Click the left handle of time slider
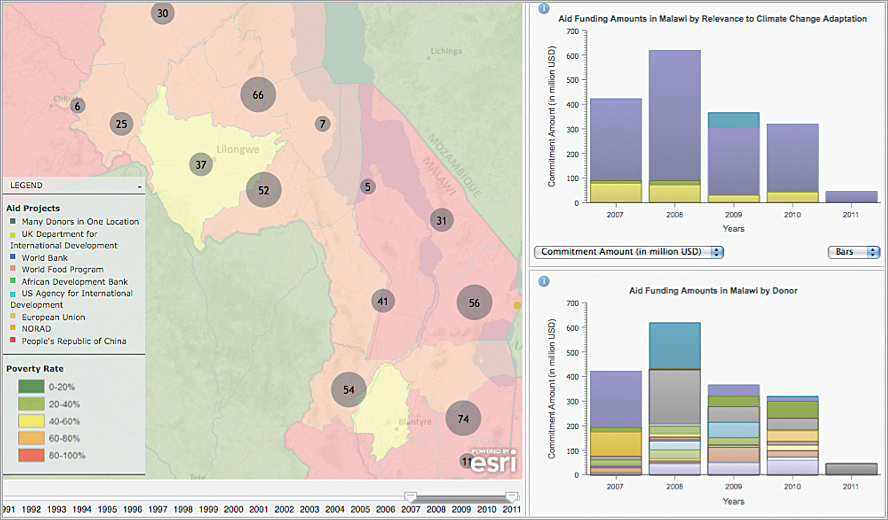 pyautogui.click(x=409, y=496)
